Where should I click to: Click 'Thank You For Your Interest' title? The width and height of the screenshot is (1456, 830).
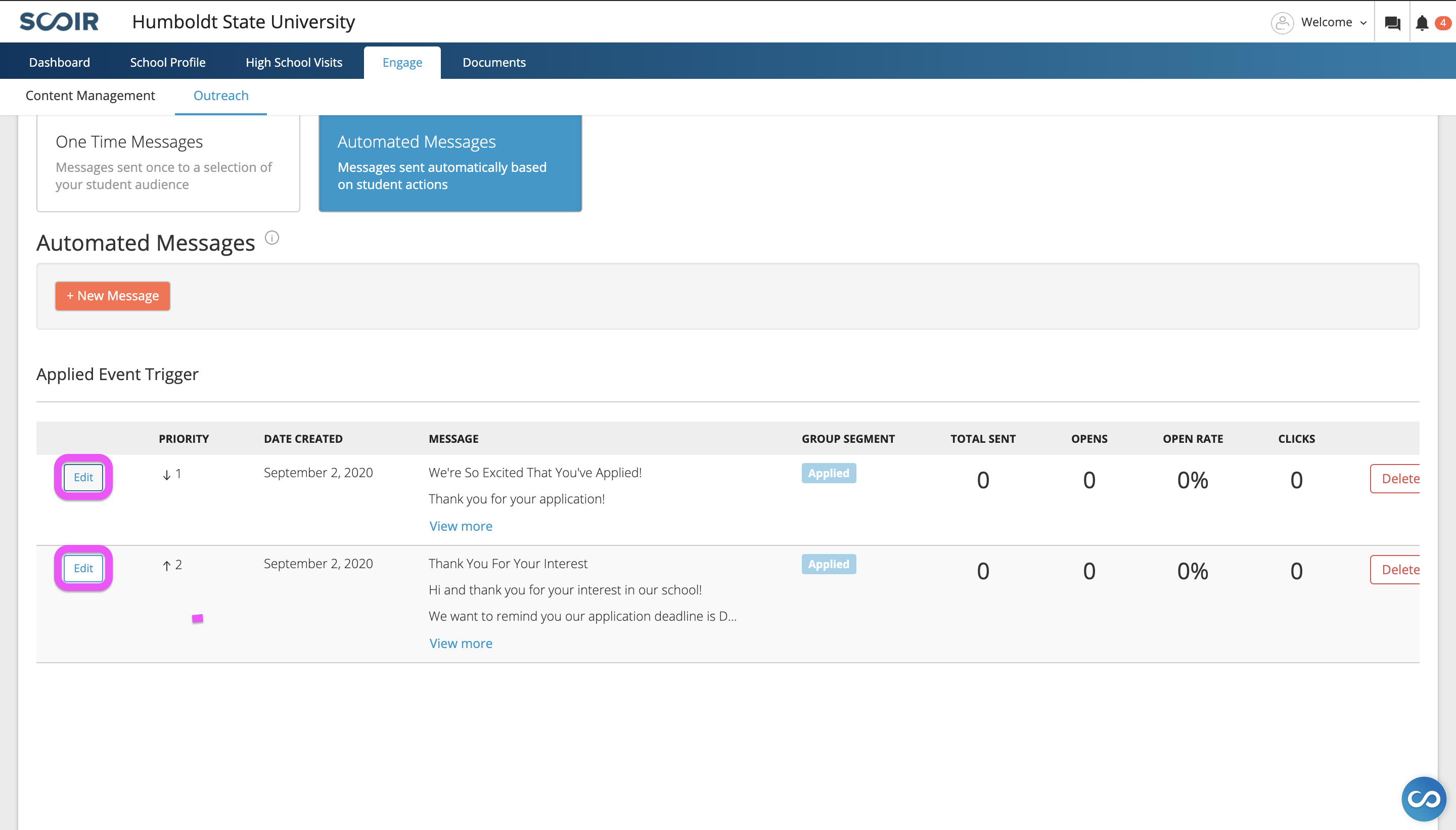[508, 564]
